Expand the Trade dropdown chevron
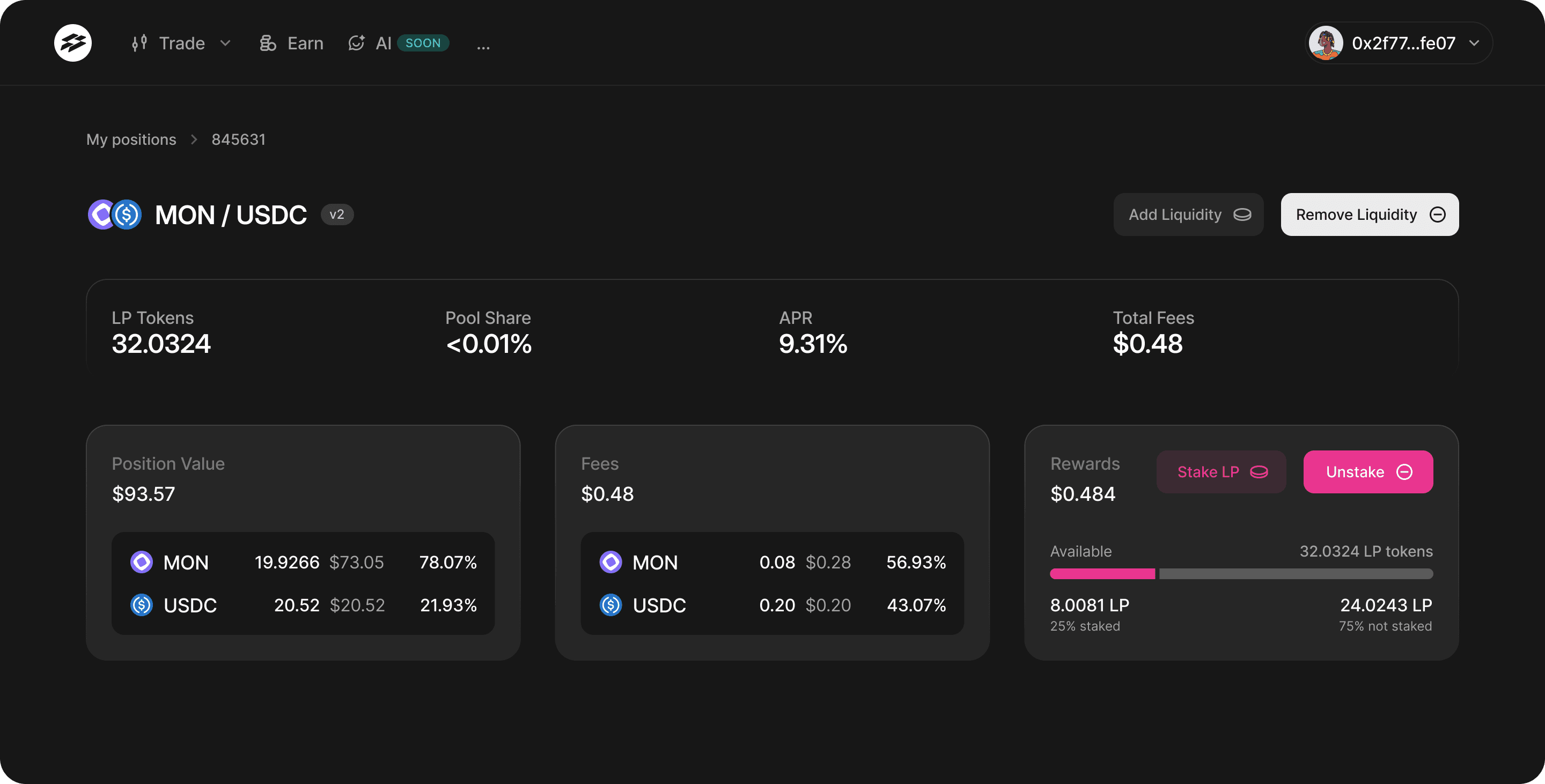This screenshot has width=1545, height=784. click(225, 43)
